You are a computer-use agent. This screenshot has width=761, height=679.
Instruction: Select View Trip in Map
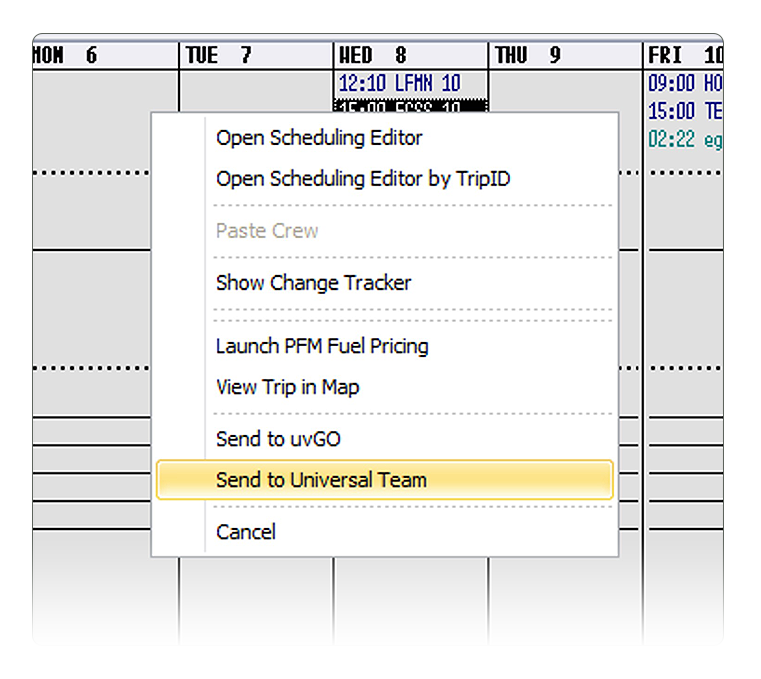click(x=287, y=387)
